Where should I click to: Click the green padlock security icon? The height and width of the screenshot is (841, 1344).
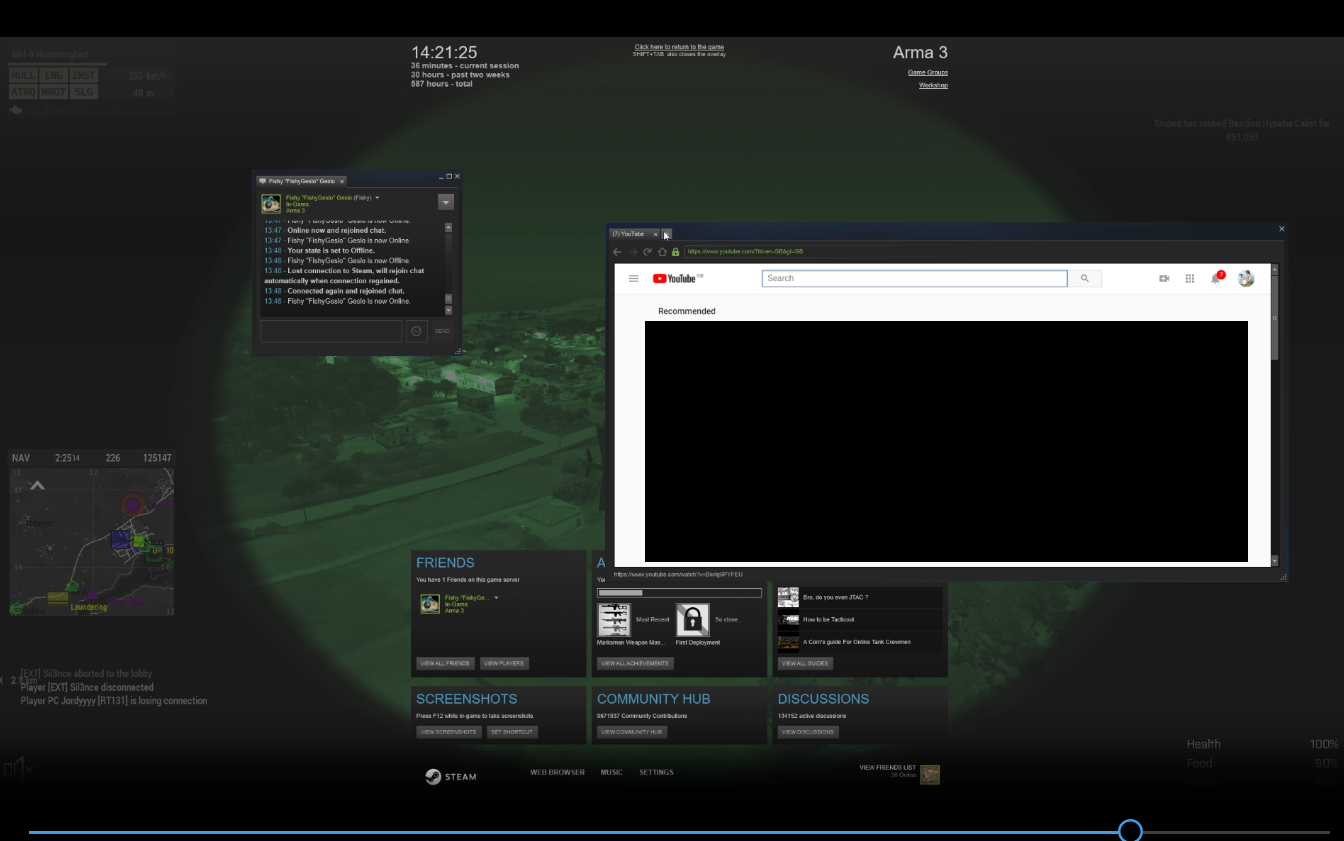pyautogui.click(x=676, y=252)
